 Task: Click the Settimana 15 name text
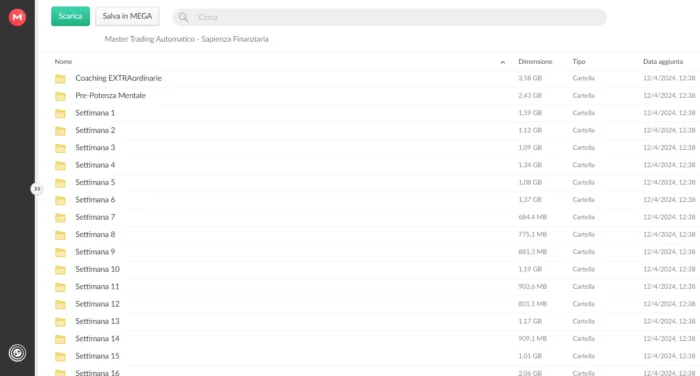(97, 356)
